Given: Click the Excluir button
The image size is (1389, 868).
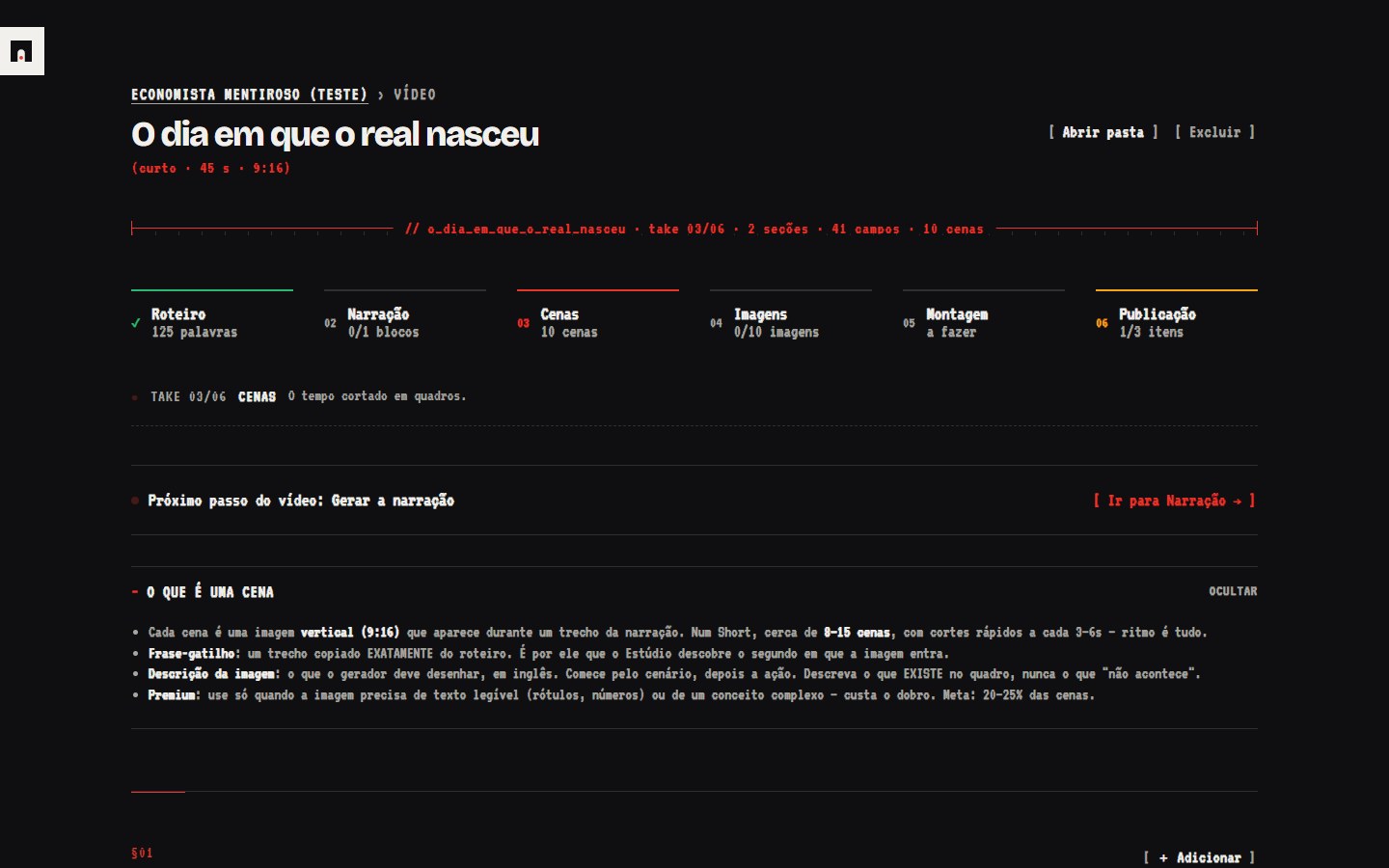Looking at the screenshot, I should point(1215,132).
